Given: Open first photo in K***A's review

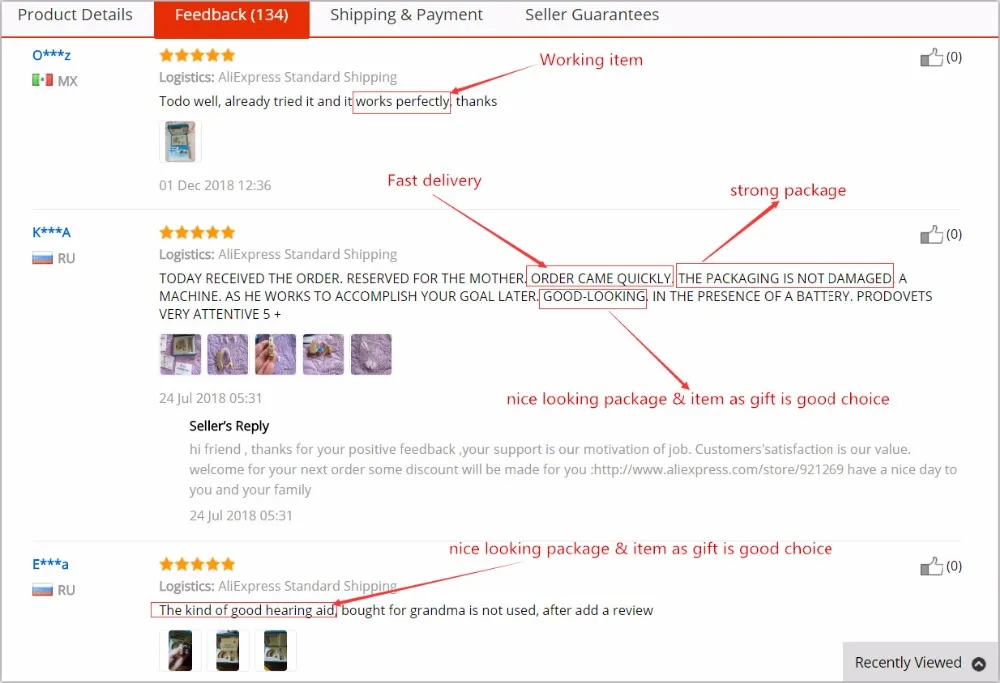Looking at the screenshot, I should tap(180, 354).
